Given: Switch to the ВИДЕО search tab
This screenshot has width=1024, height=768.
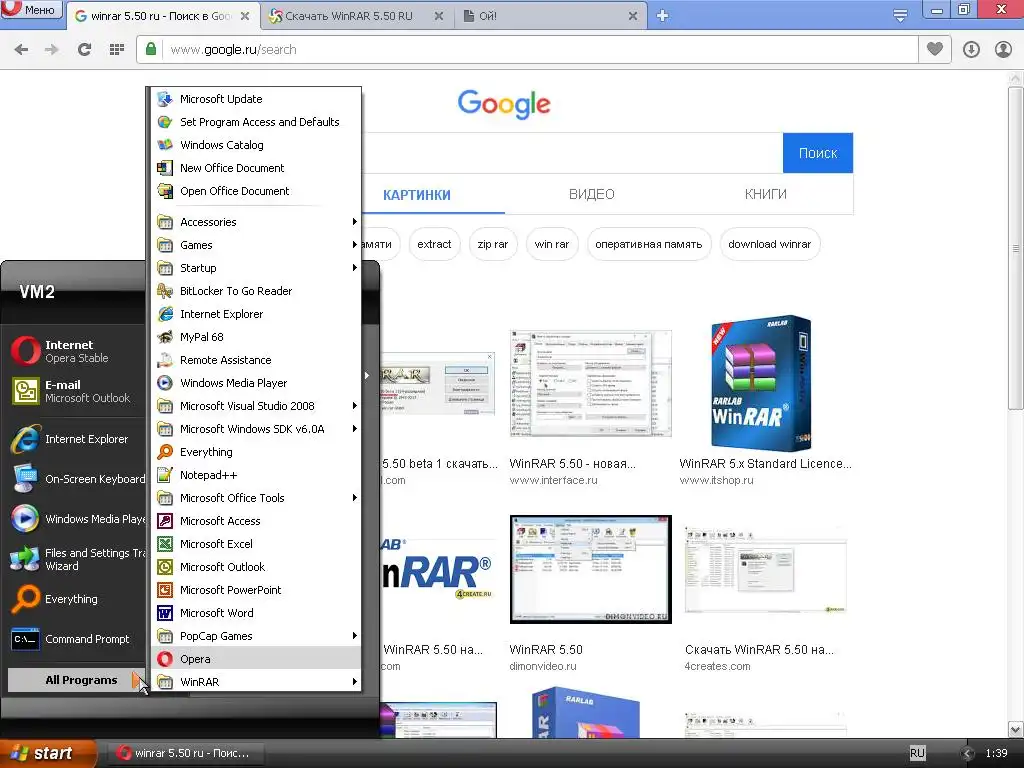Looking at the screenshot, I should 592,194.
